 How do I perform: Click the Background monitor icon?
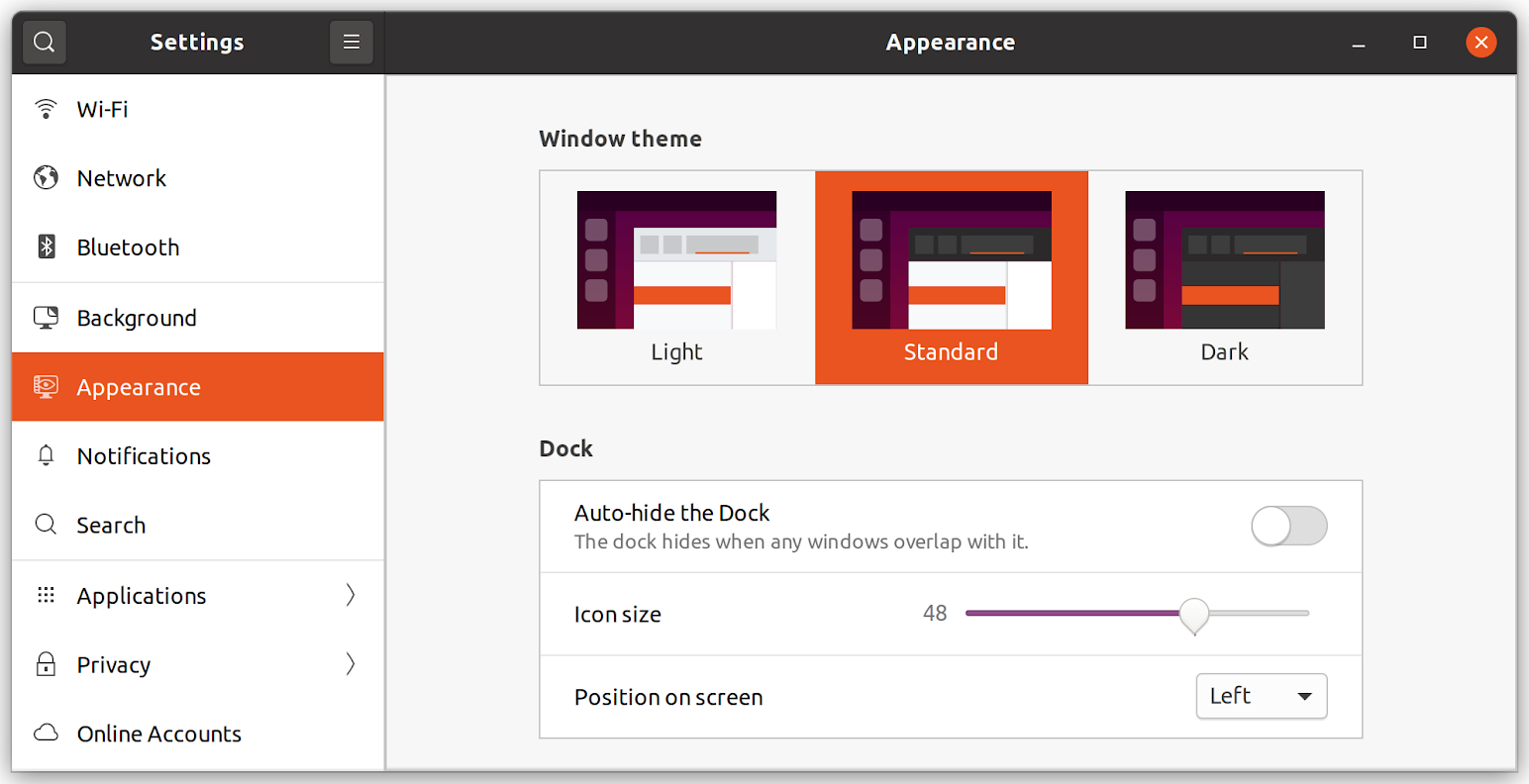coord(46,318)
